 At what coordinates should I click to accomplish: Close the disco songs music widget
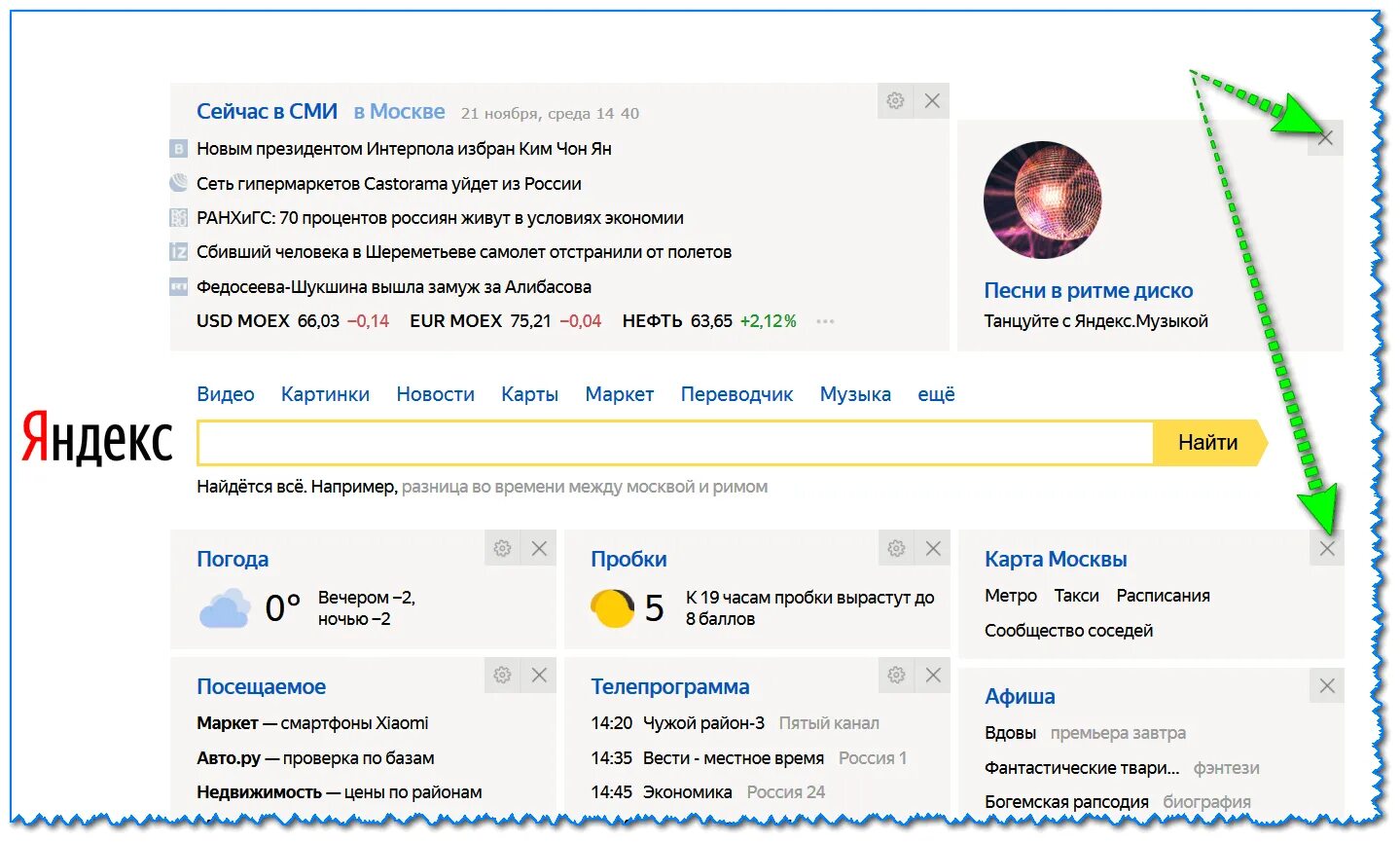(1325, 138)
